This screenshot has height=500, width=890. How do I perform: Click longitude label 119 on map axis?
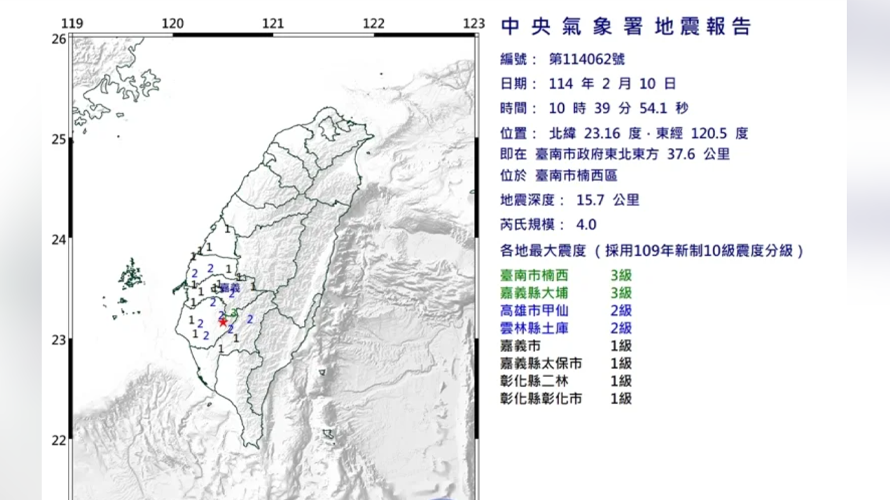(x=72, y=24)
